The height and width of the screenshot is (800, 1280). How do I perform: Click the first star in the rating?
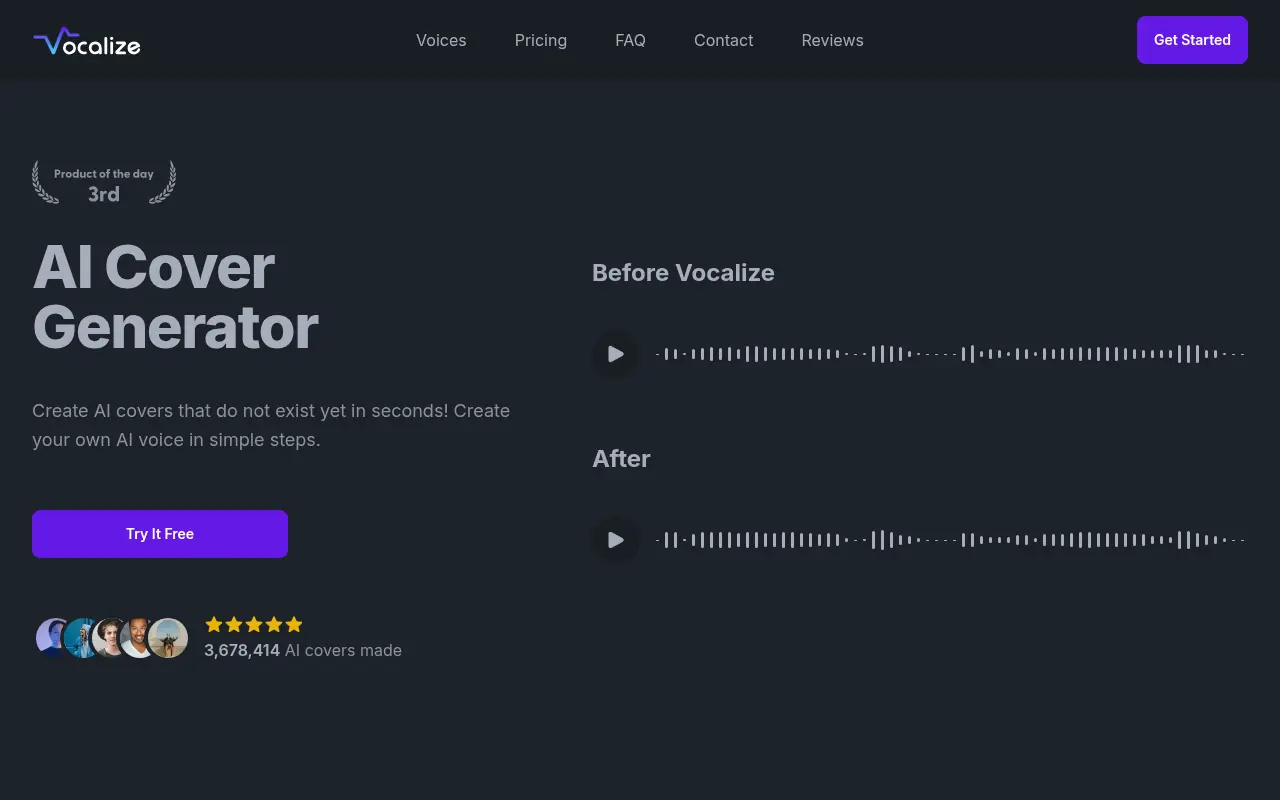[214, 624]
